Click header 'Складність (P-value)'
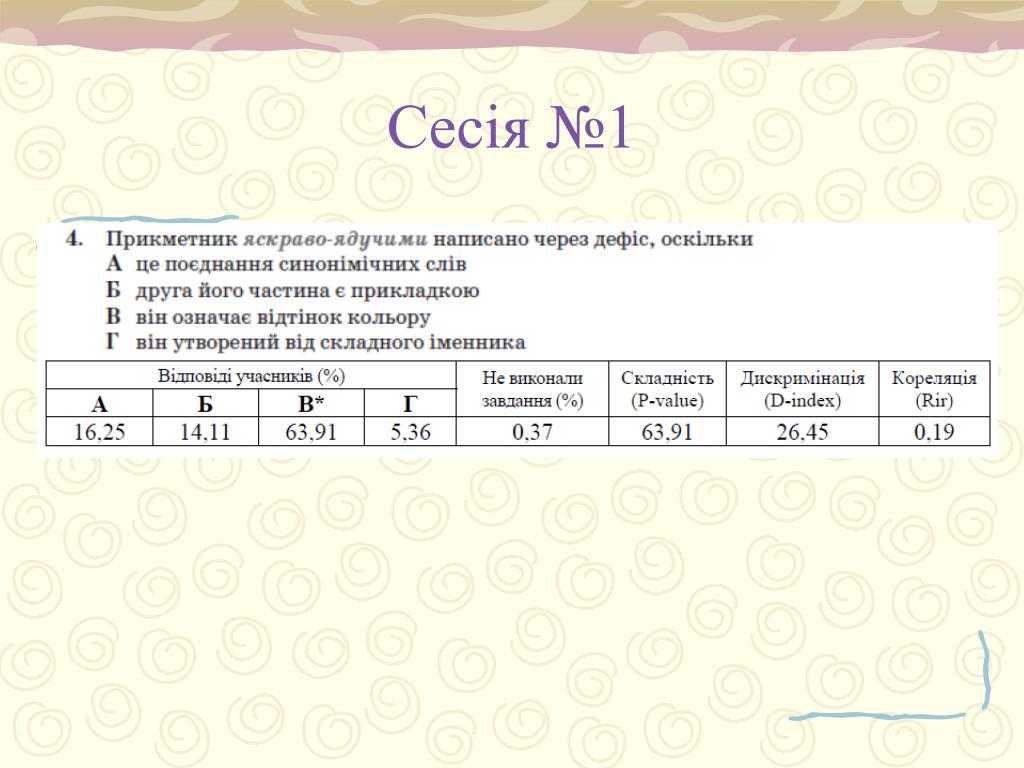 (x=667, y=389)
